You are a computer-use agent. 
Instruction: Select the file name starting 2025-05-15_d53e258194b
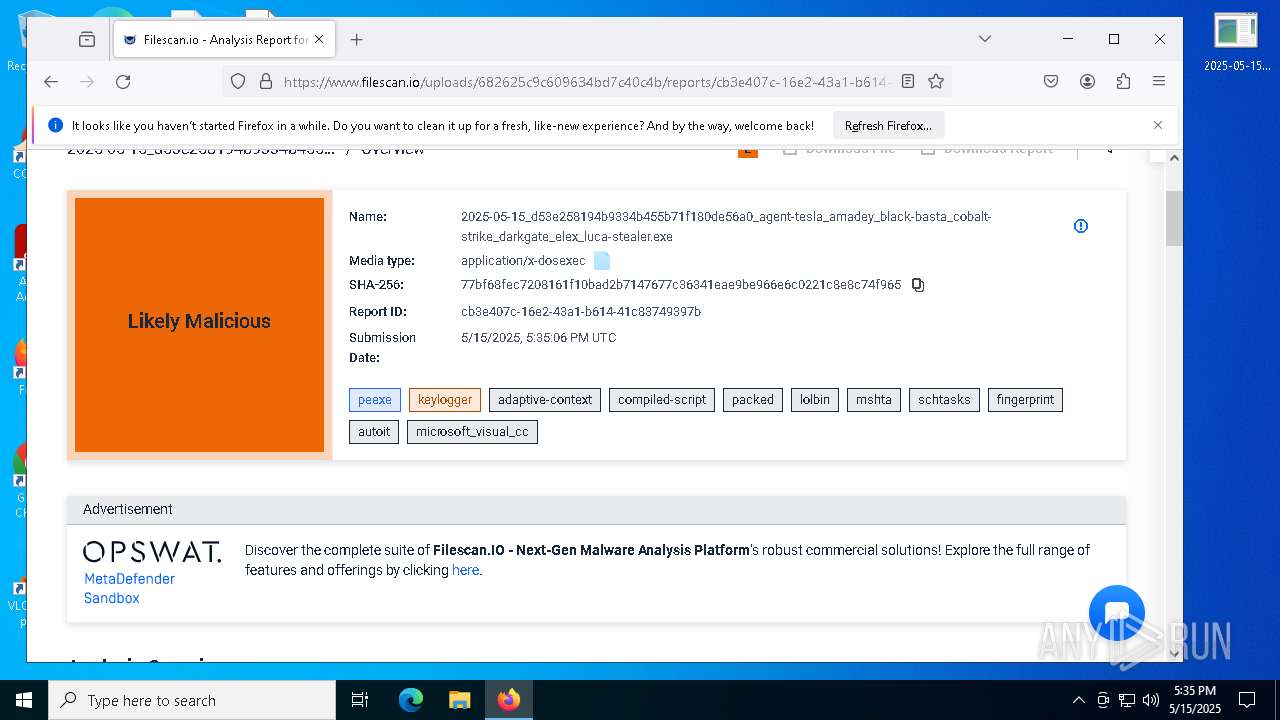[x=726, y=227]
